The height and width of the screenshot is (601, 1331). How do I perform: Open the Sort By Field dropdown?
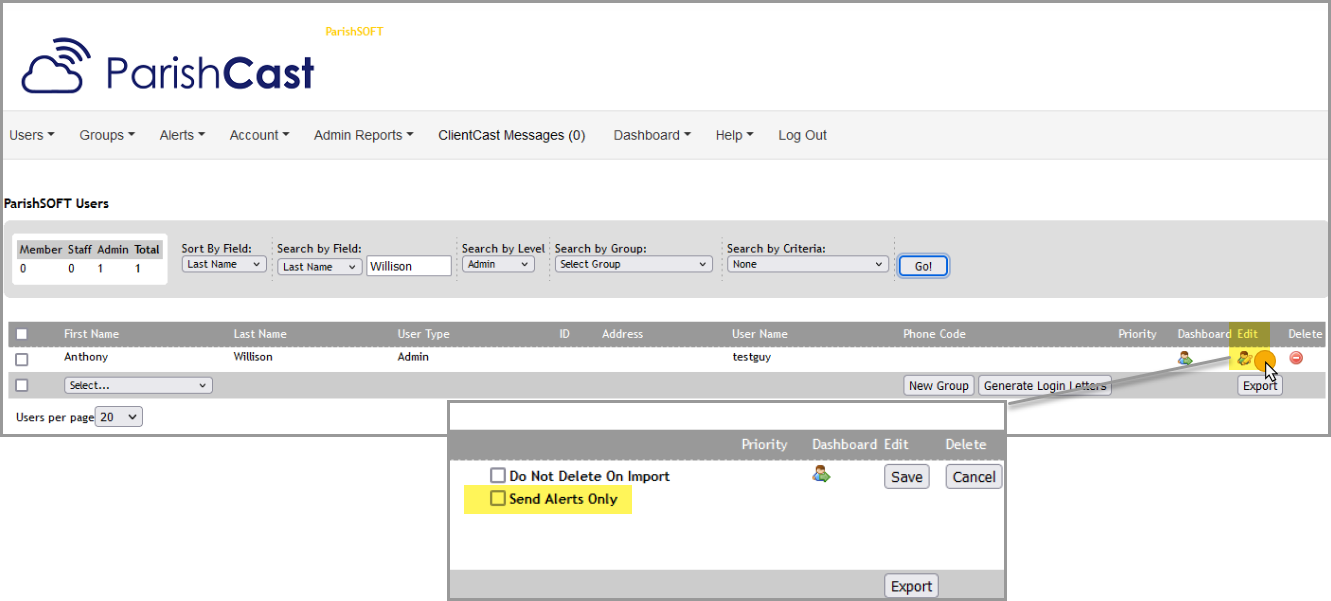(x=224, y=264)
